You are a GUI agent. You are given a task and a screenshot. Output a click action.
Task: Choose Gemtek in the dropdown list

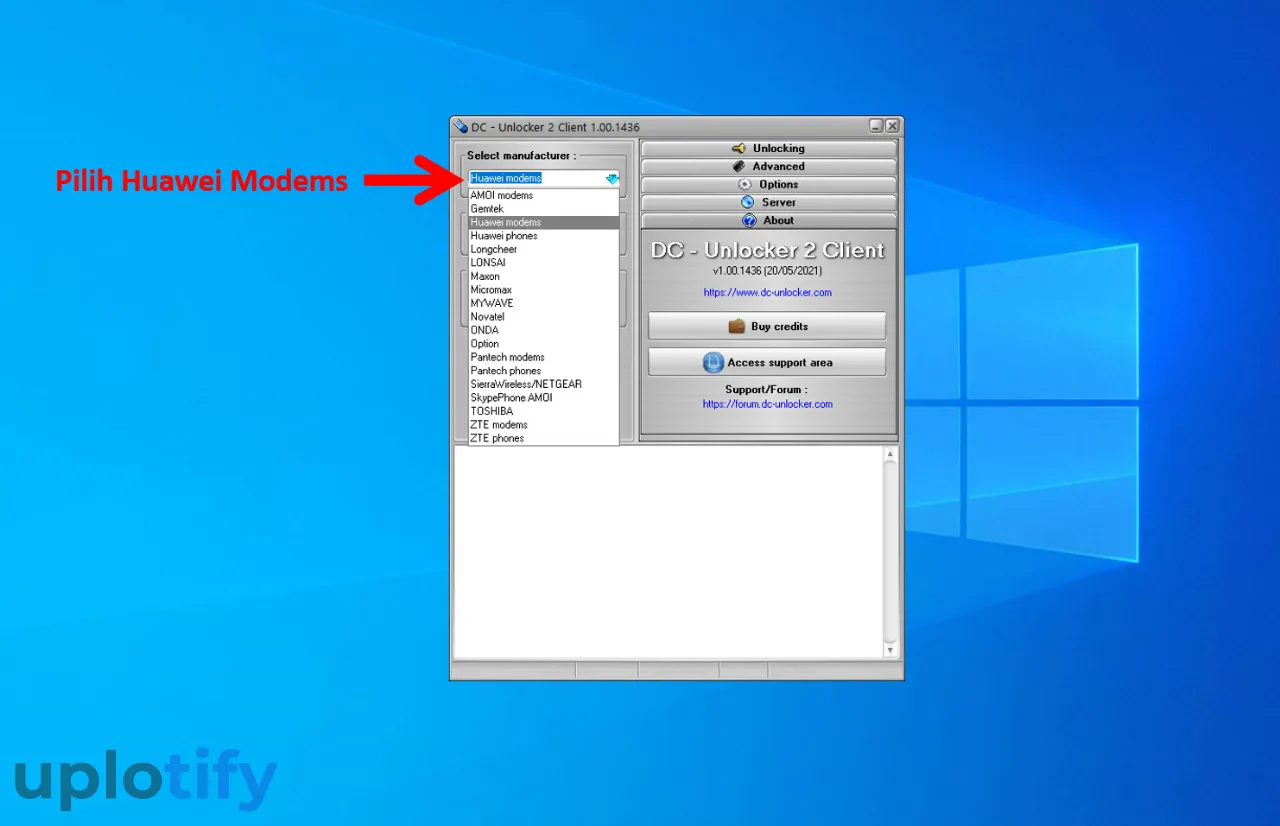click(x=544, y=209)
